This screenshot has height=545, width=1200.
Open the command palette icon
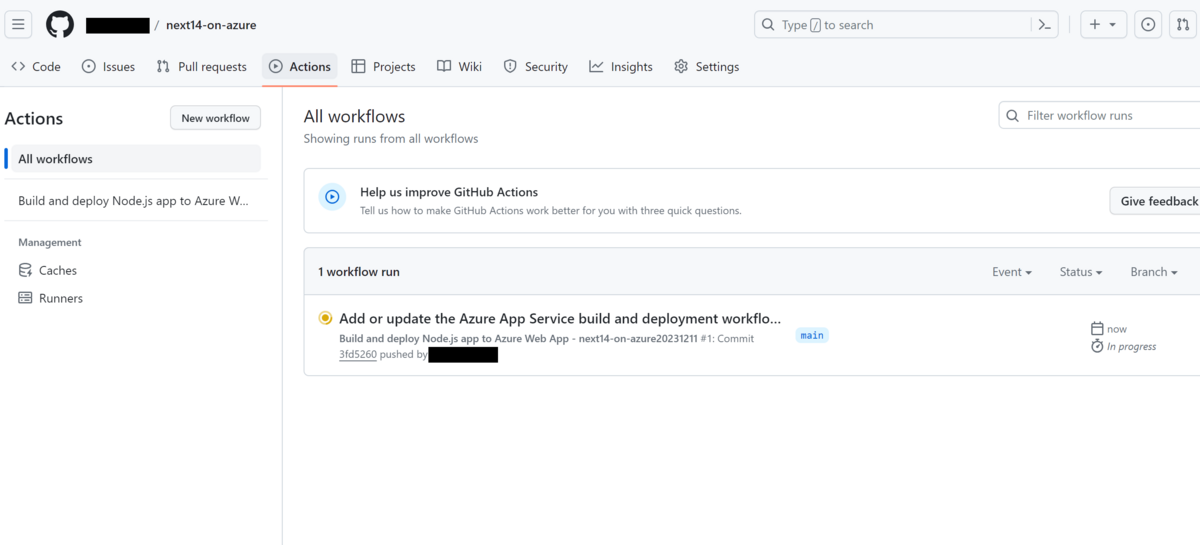(1044, 25)
